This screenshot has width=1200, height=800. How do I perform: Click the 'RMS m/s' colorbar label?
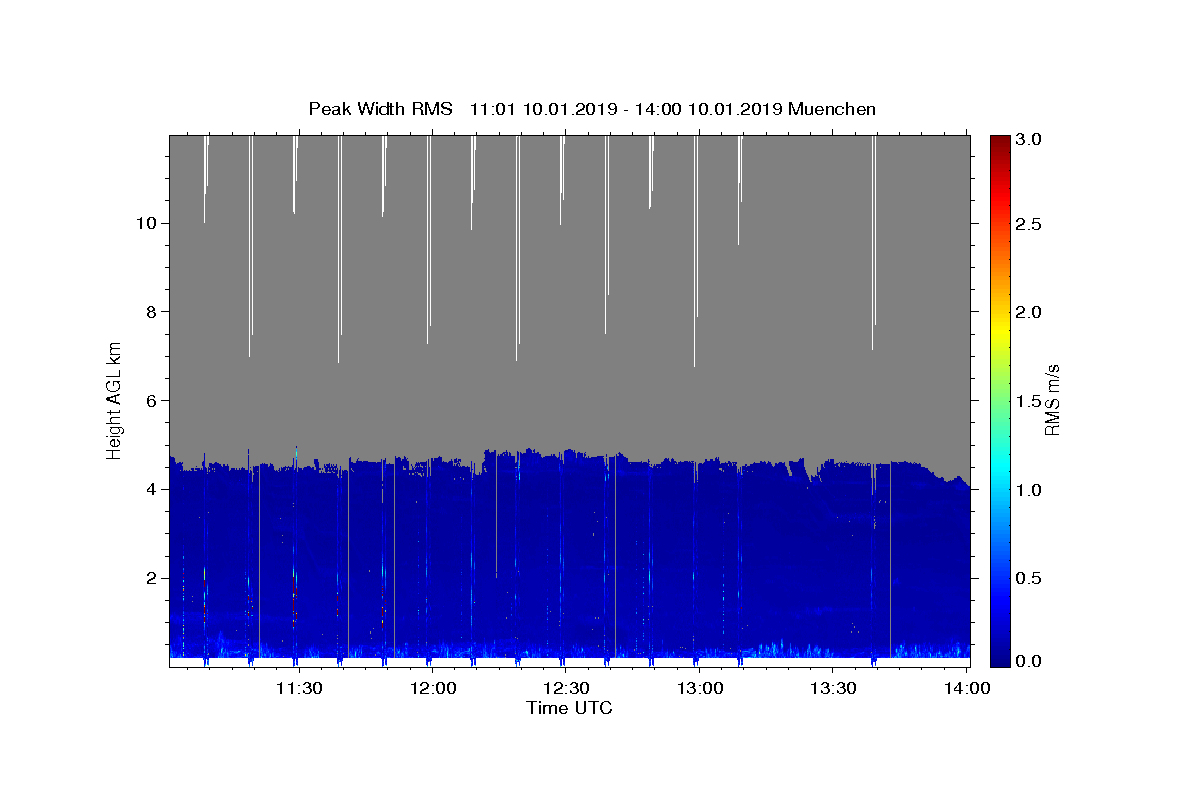1051,398
